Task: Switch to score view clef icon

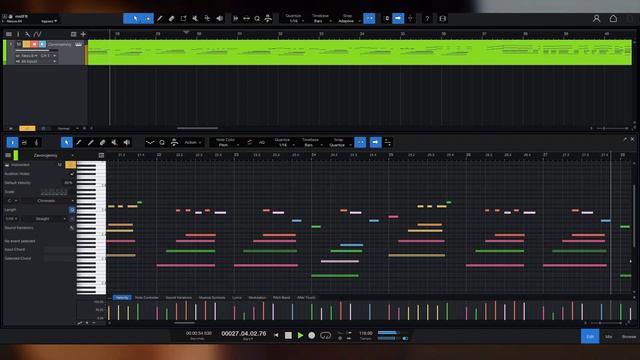Action: [x=36, y=142]
